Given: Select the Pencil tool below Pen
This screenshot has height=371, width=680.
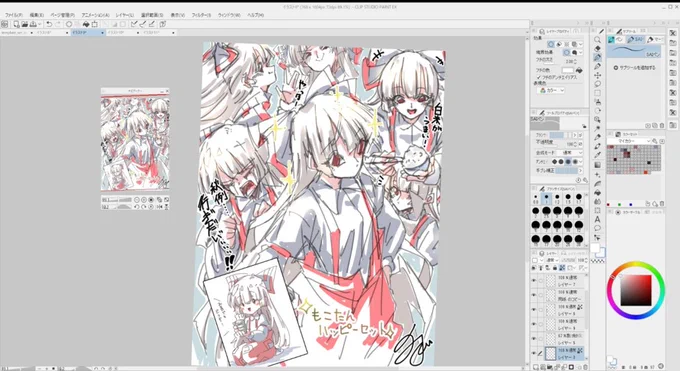Looking at the screenshot, I should point(598,66).
